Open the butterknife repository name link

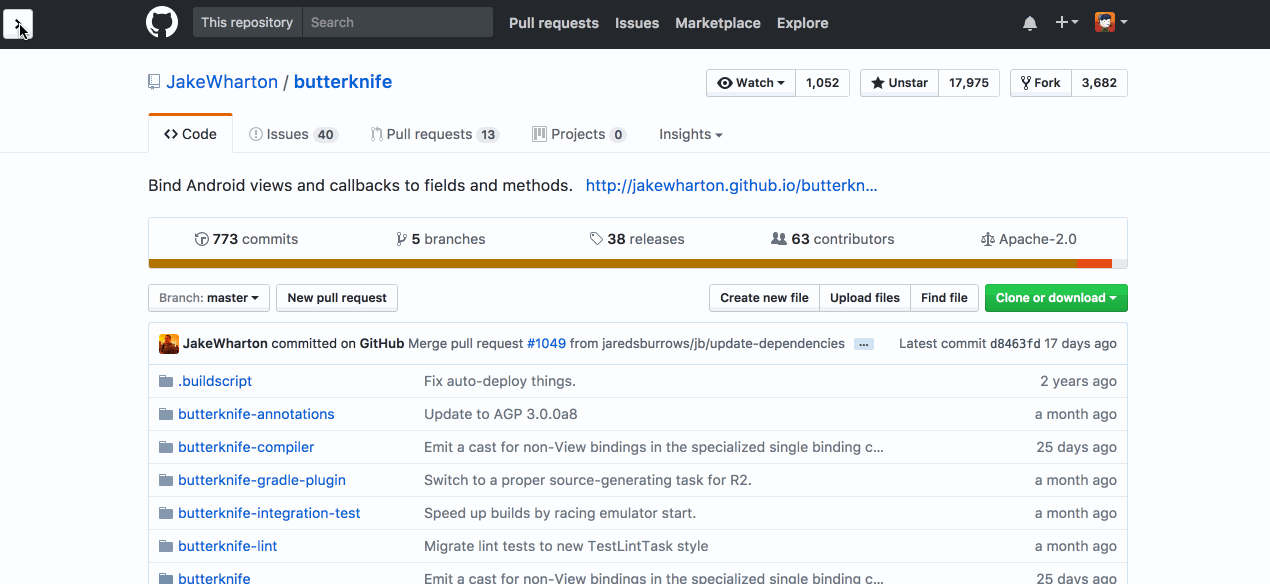point(343,82)
